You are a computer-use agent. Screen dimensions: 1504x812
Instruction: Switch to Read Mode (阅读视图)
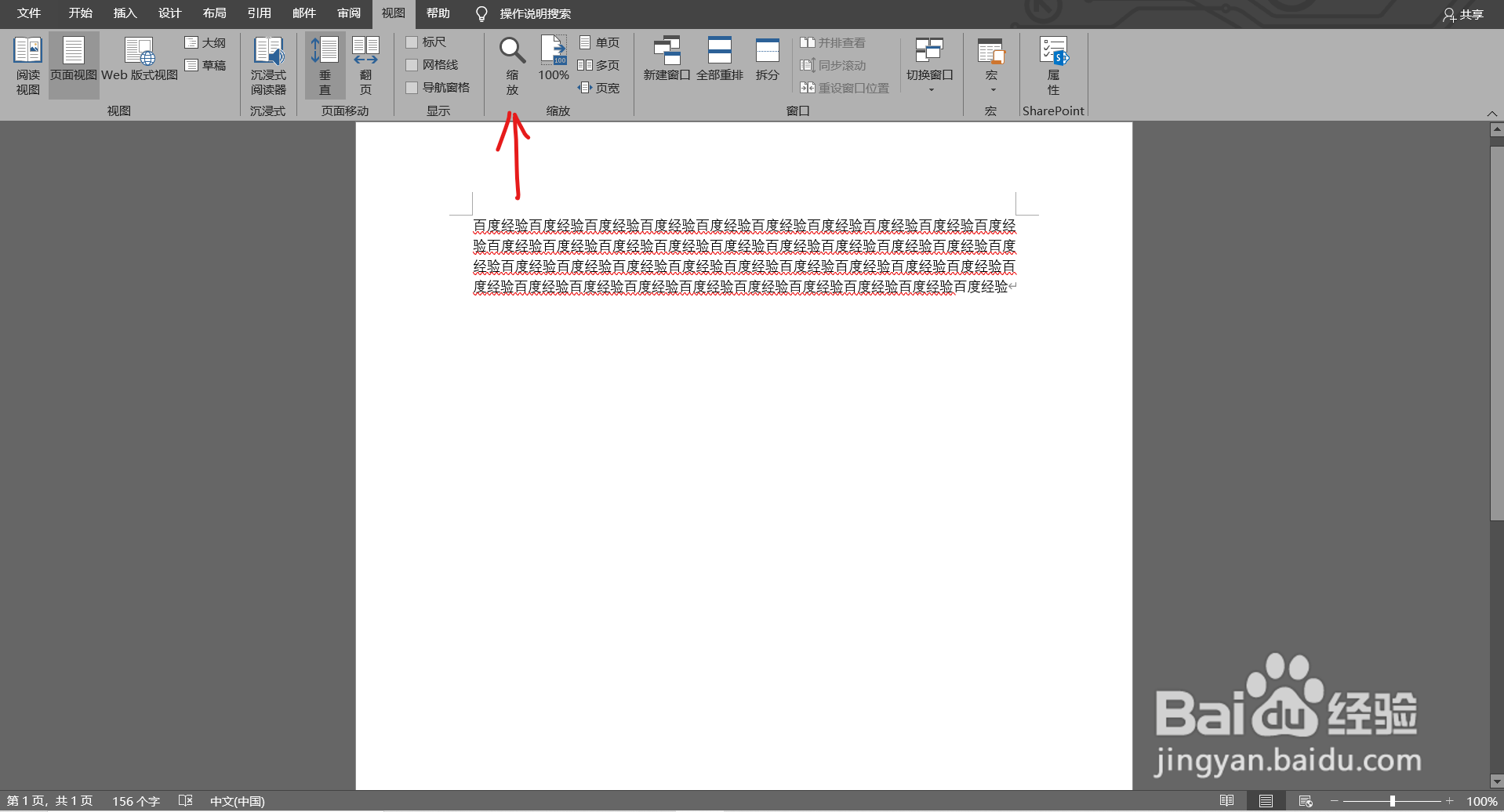(27, 66)
